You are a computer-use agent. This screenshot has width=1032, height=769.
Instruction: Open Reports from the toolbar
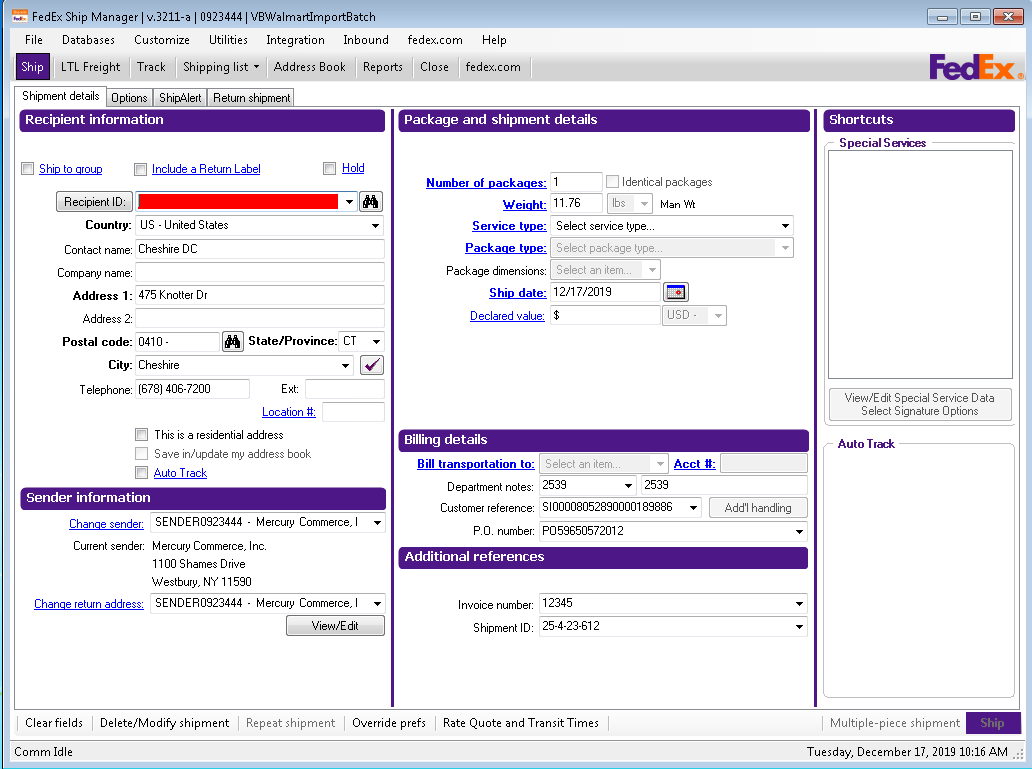click(382, 66)
